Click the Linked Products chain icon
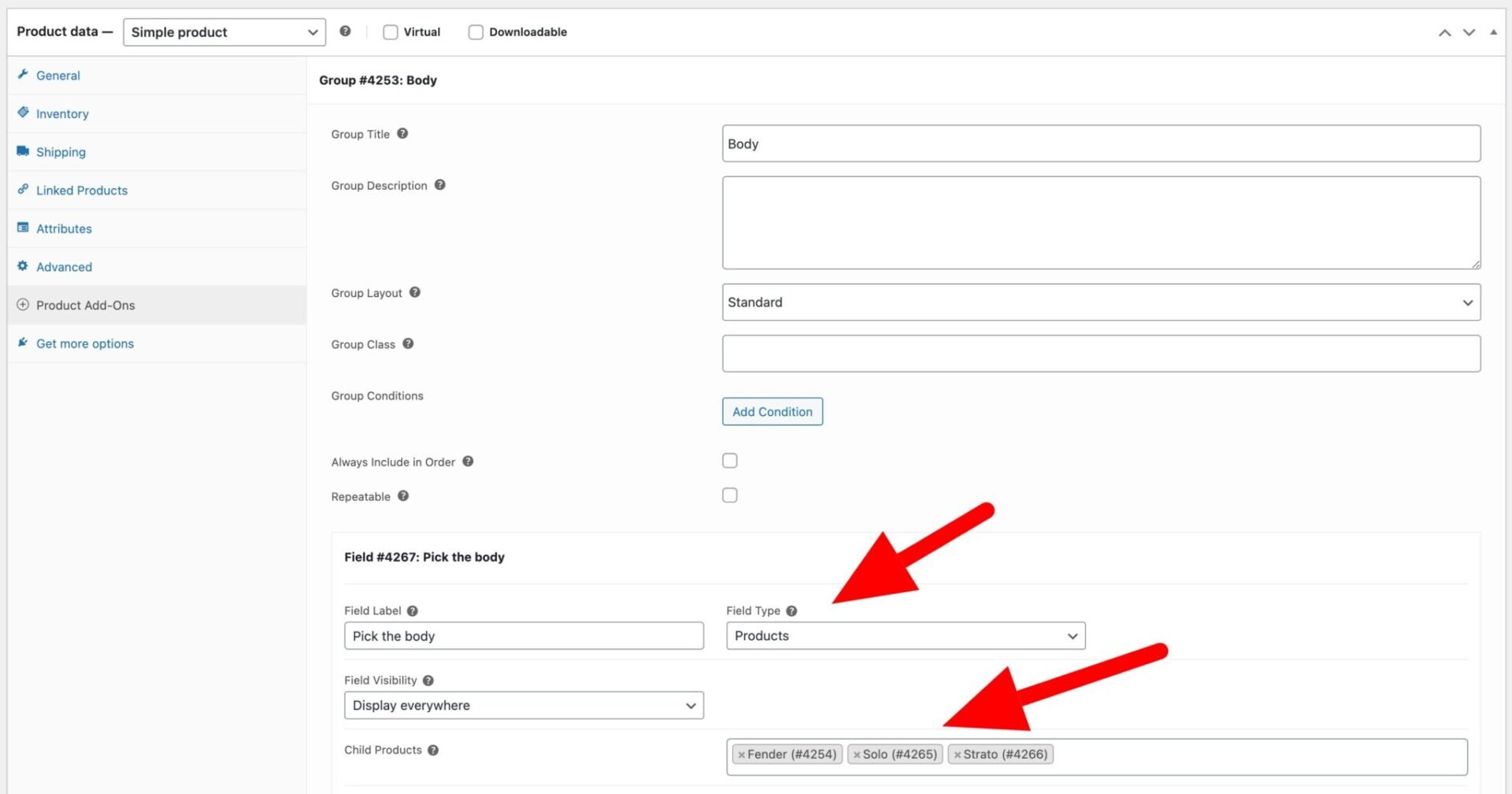 23,189
